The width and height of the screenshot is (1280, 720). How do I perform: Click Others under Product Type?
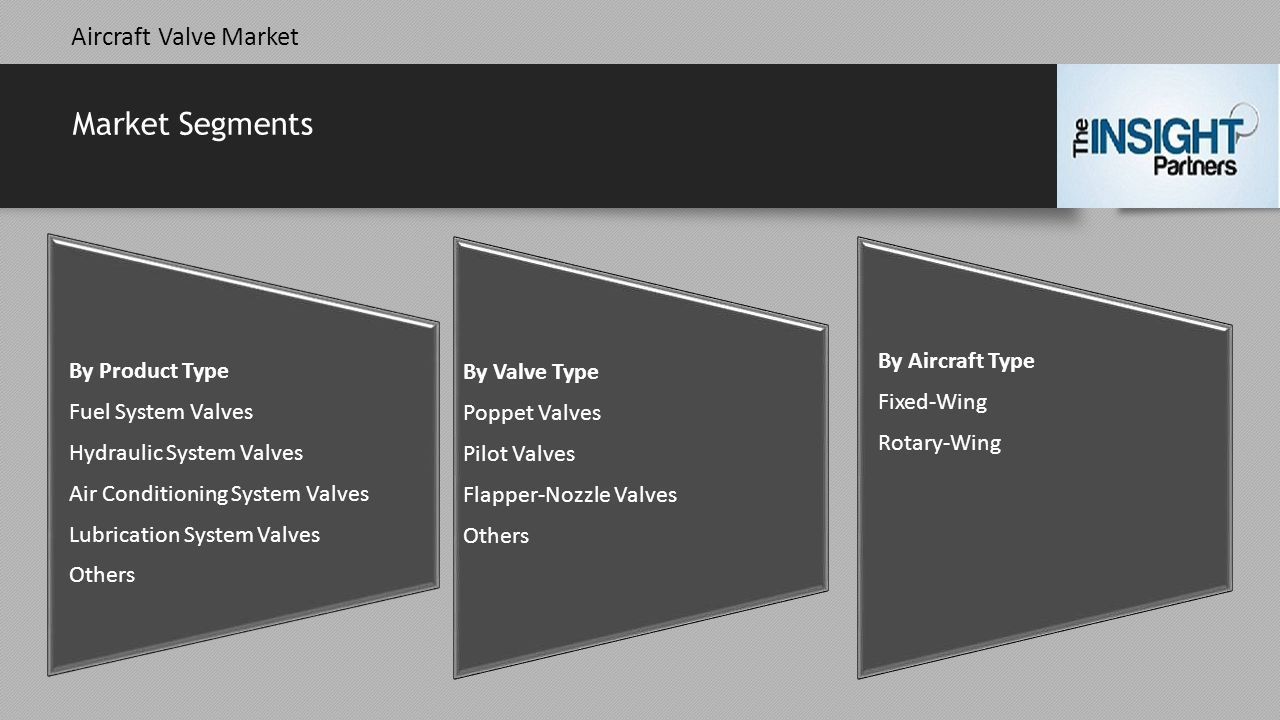point(101,575)
